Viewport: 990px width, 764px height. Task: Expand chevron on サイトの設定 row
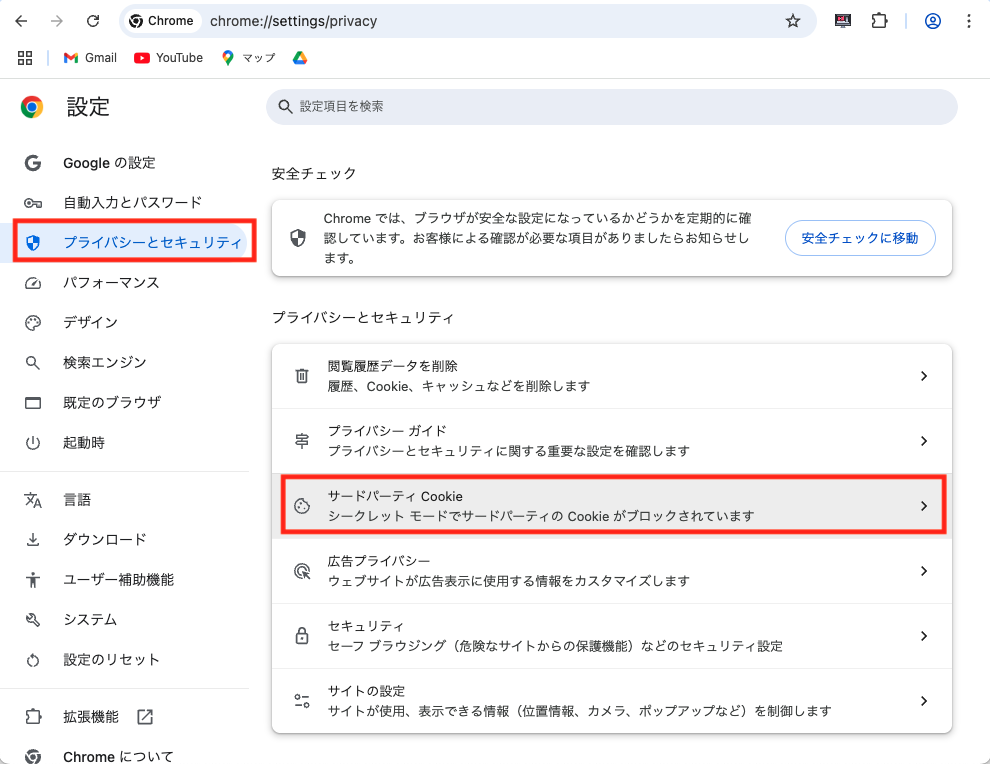pyautogui.click(x=924, y=701)
